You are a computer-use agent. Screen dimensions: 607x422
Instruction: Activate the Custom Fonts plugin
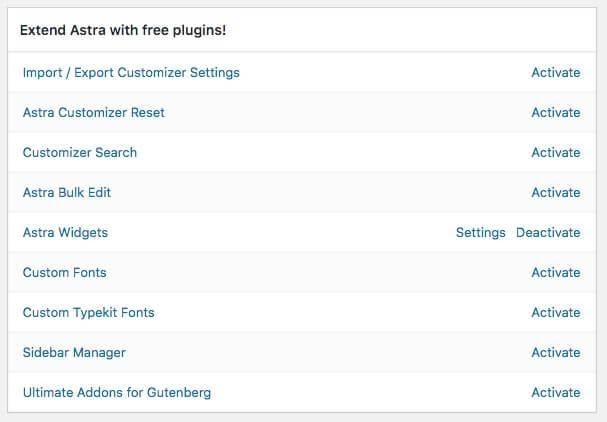click(x=555, y=272)
